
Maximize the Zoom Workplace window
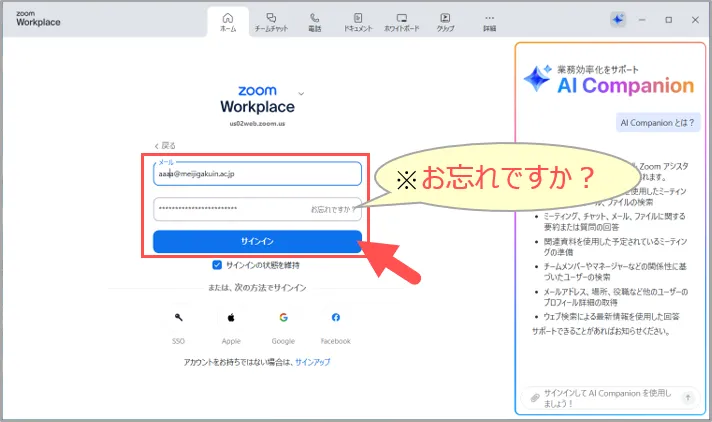coord(668,20)
